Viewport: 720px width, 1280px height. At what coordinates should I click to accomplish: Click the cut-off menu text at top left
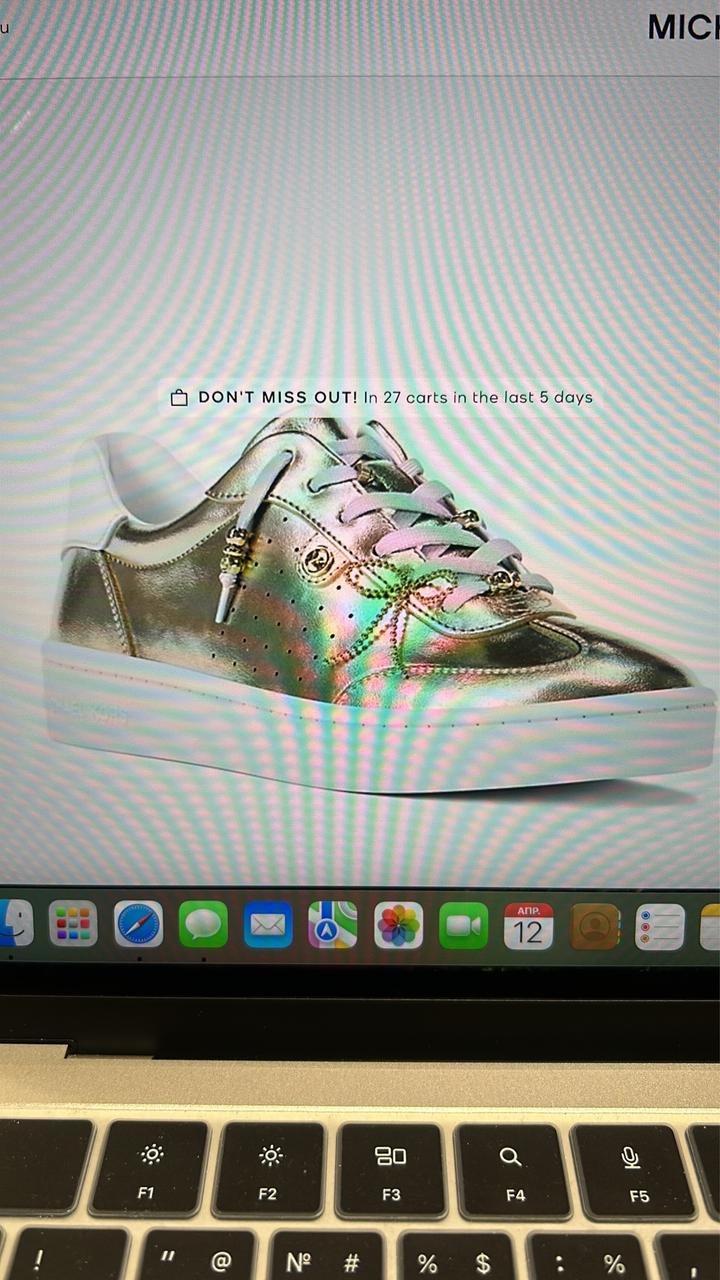point(5,27)
